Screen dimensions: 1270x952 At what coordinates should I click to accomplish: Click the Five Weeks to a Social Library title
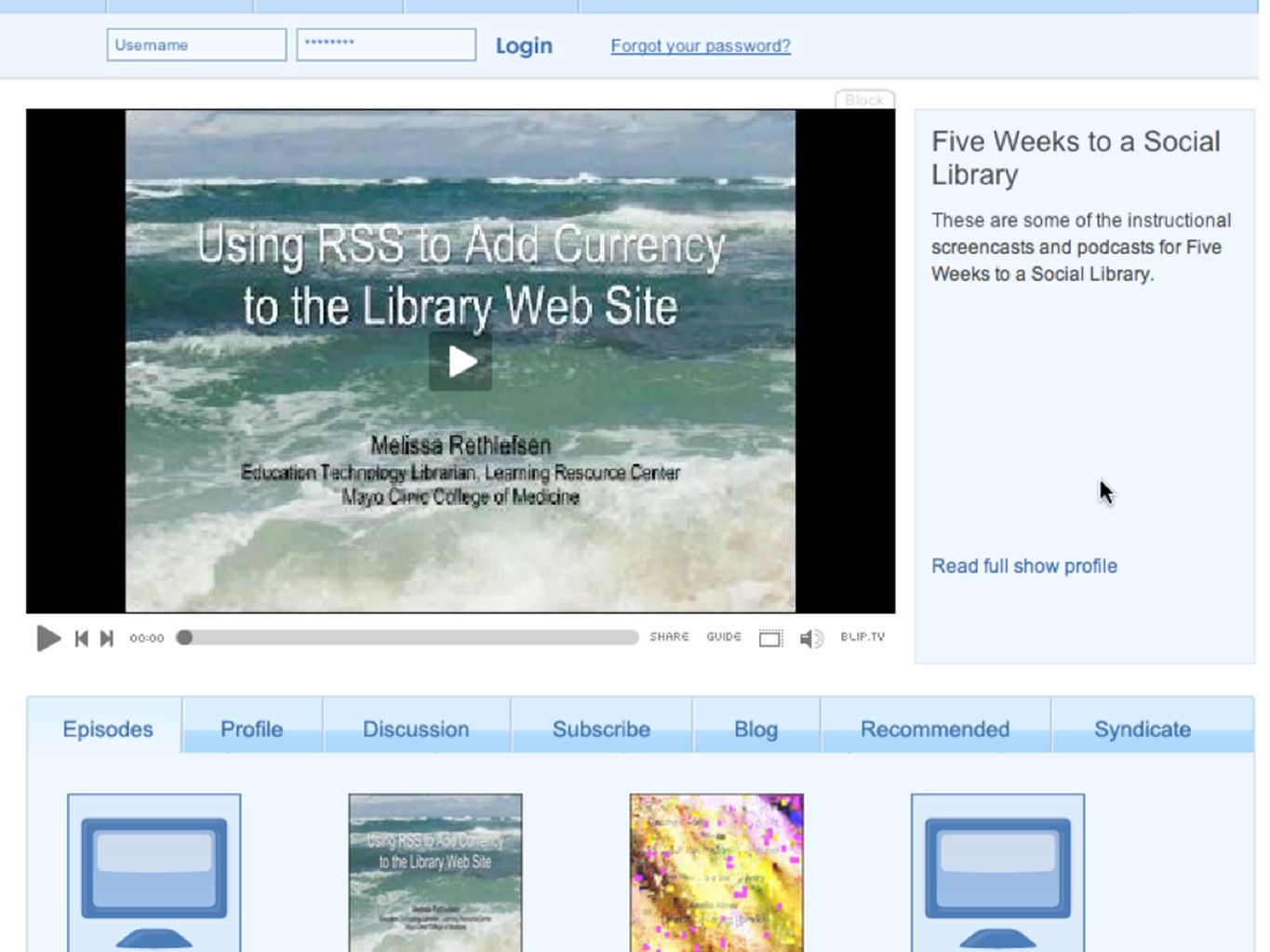tap(1076, 157)
